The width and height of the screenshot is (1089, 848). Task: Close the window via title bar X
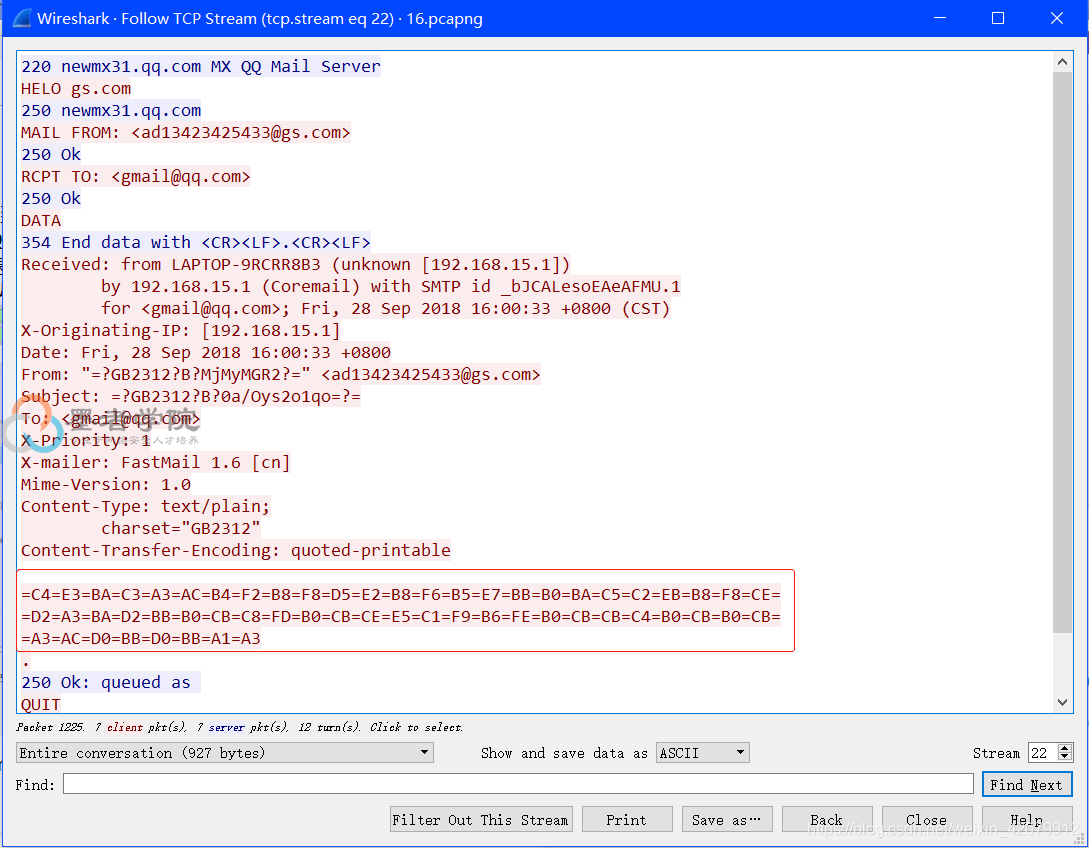1056,18
